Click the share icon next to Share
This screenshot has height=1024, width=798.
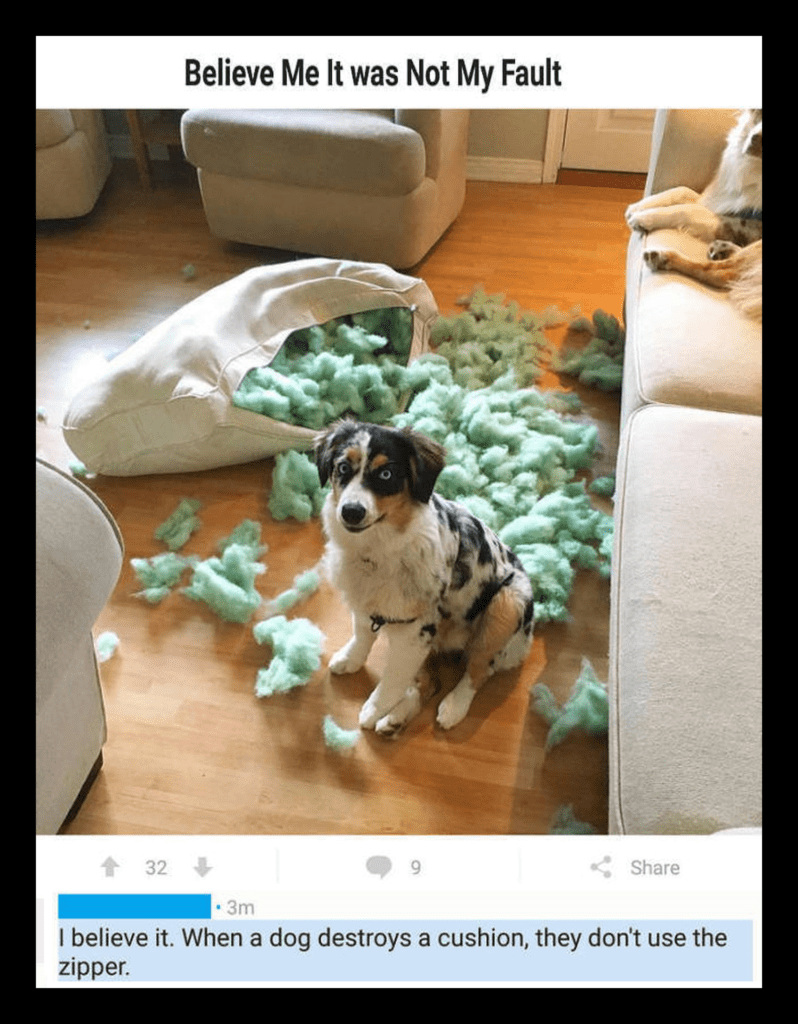pyautogui.click(x=601, y=867)
